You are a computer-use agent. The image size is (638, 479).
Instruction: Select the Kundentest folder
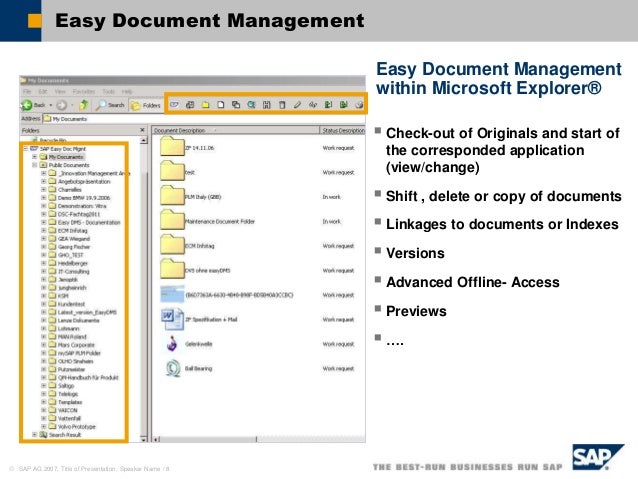(x=72, y=304)
